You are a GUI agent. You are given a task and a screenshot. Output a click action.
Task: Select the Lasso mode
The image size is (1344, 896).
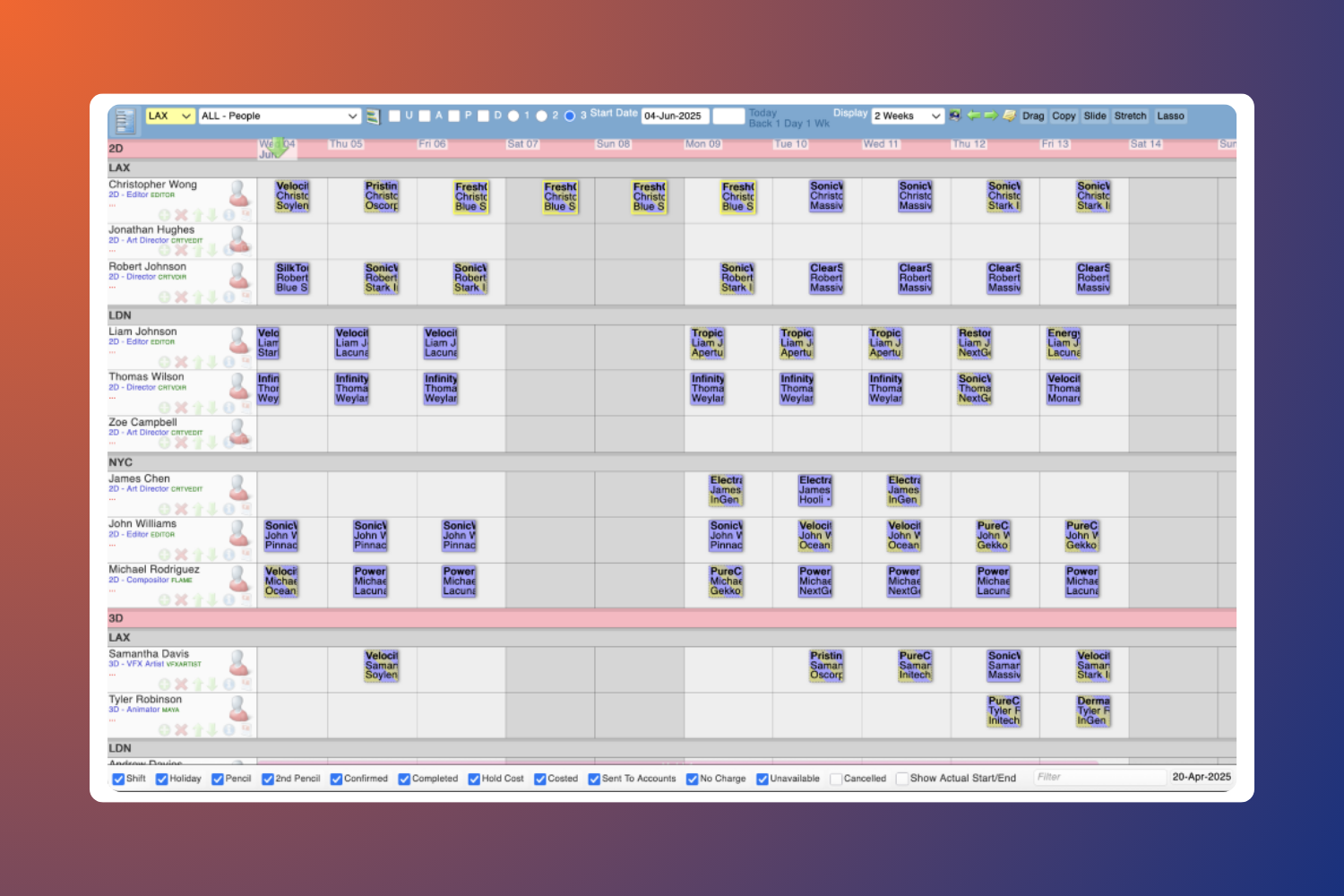pyautogui.click(x=1170, y=116)
